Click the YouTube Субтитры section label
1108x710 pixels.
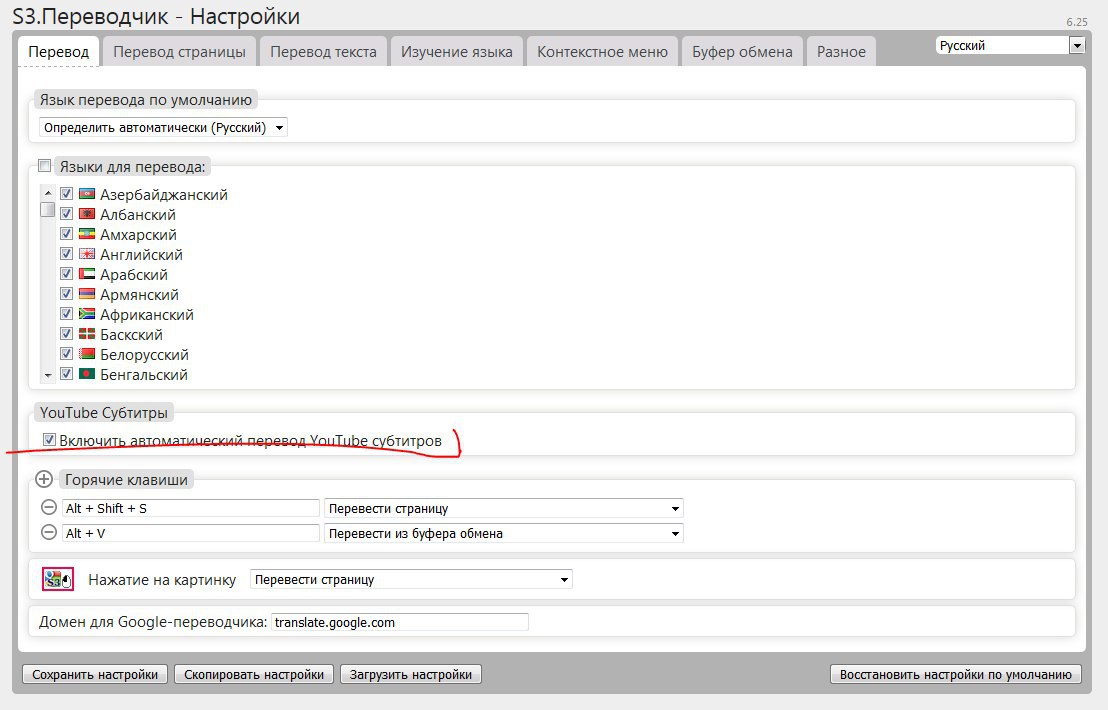click(x=104, y=413)
